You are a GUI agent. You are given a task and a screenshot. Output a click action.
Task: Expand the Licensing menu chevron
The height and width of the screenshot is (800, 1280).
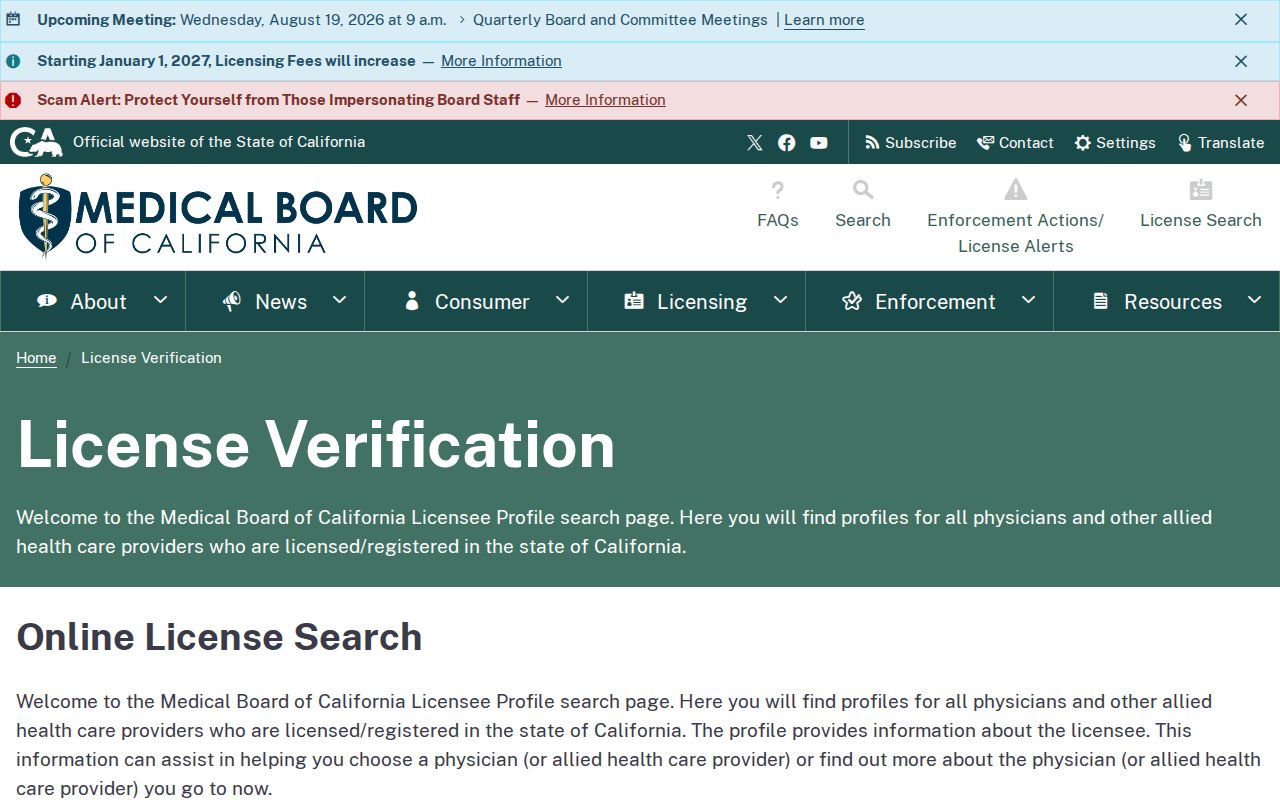780,300
